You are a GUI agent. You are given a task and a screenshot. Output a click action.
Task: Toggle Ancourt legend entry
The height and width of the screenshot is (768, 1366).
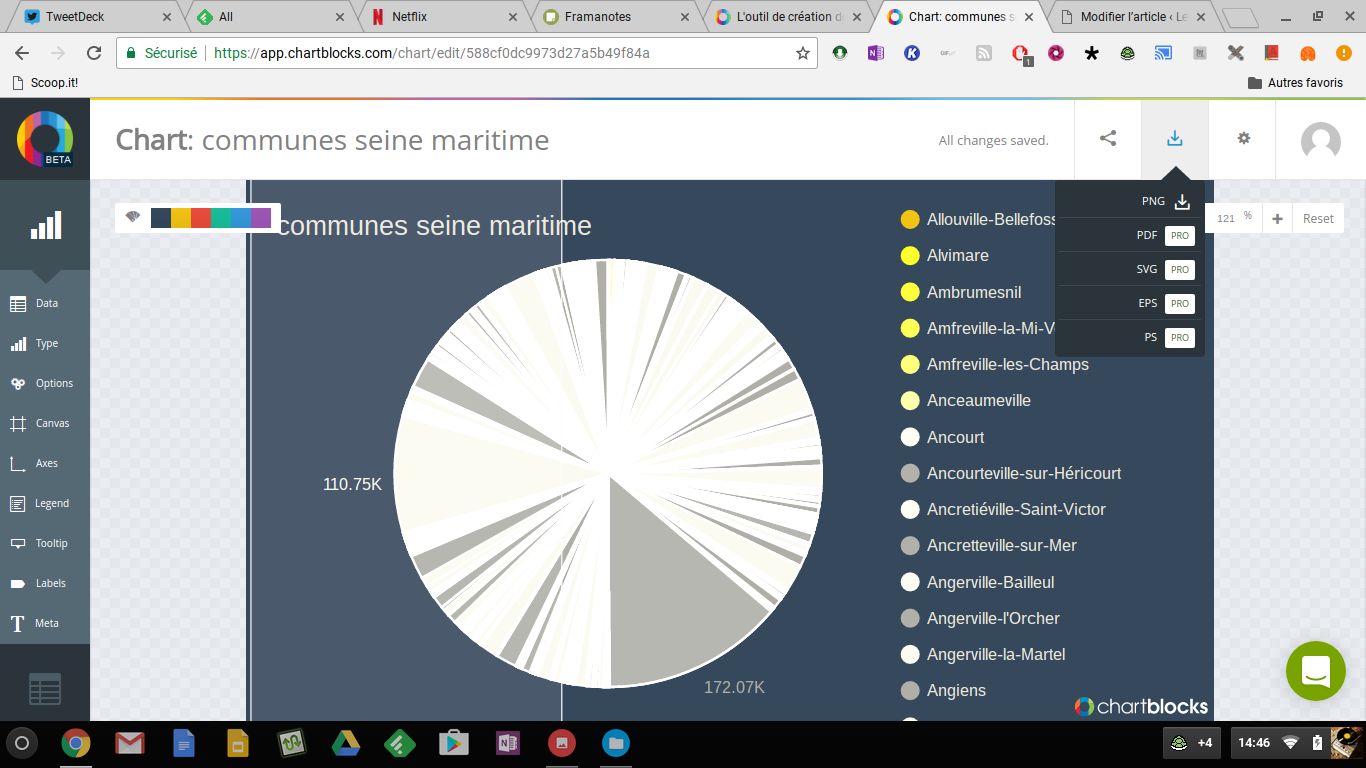pyautogui.click(x=943, y=437)
